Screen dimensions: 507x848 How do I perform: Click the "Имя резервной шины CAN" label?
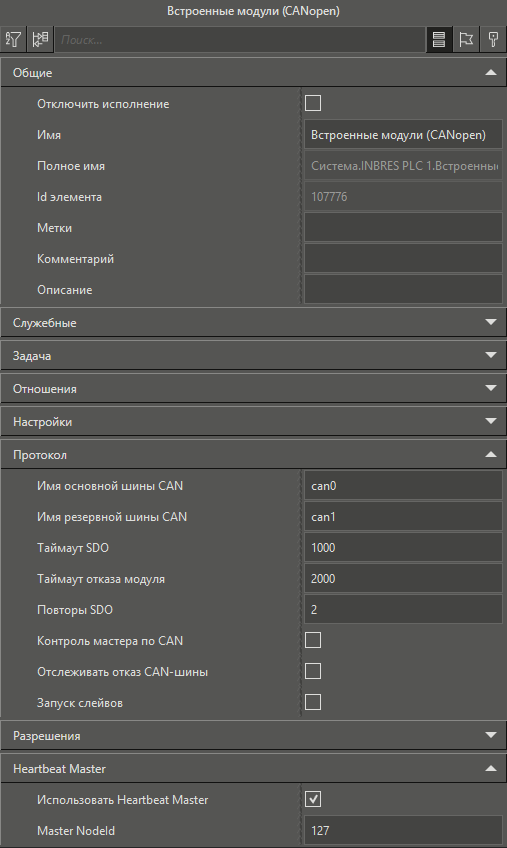coord(112,516)
